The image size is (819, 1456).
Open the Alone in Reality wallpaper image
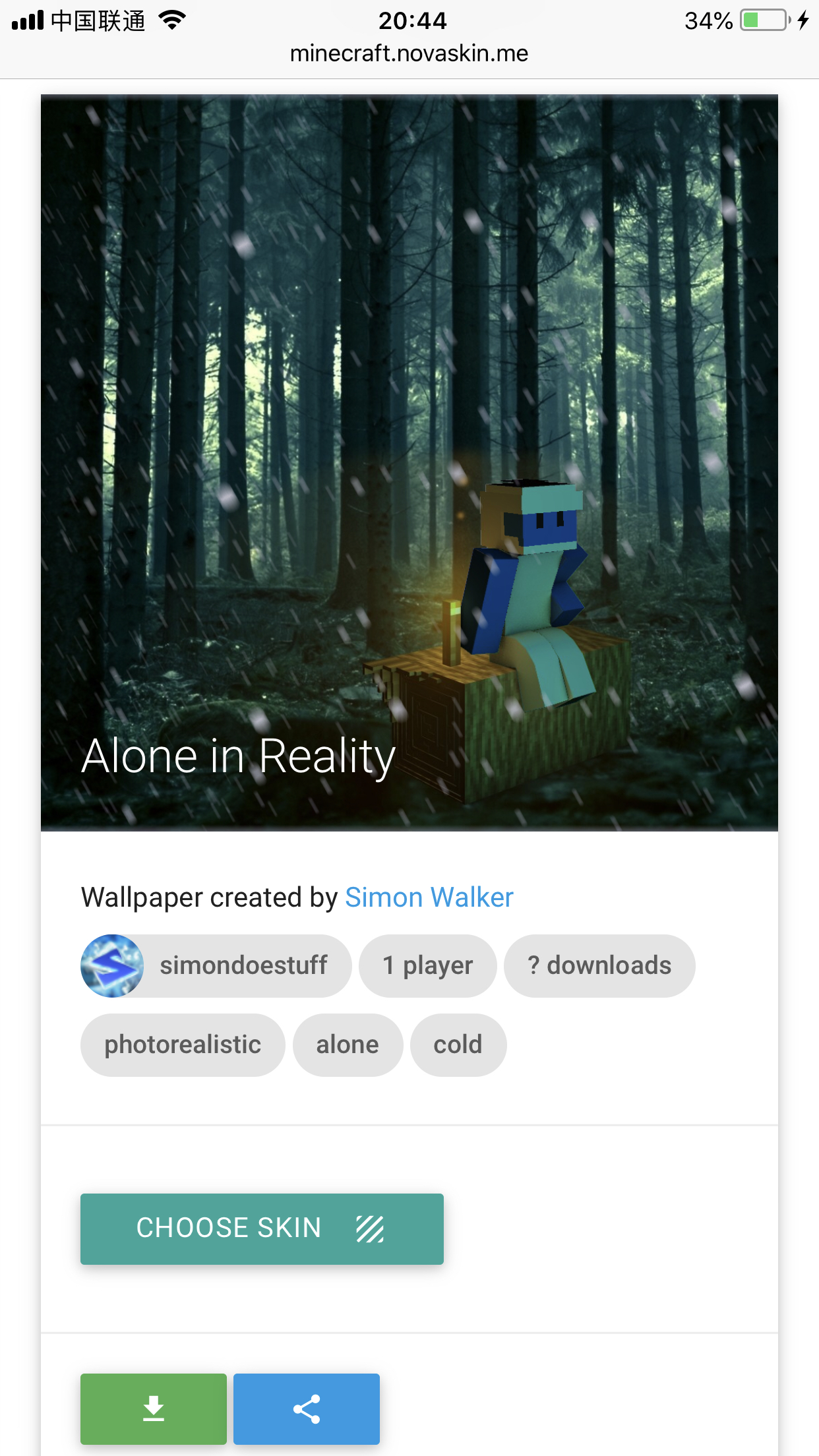click(409, 462)
